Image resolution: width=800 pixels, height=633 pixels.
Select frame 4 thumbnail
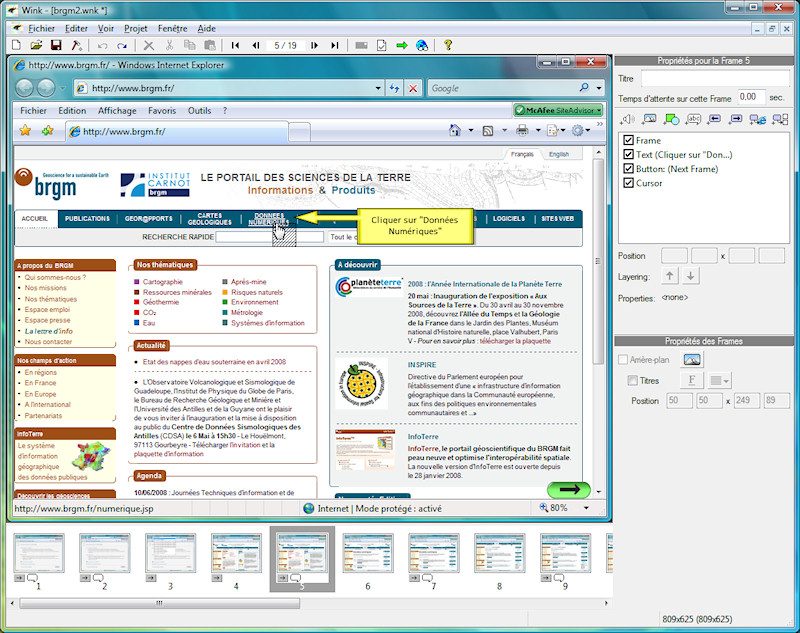[x=236, y=553]
